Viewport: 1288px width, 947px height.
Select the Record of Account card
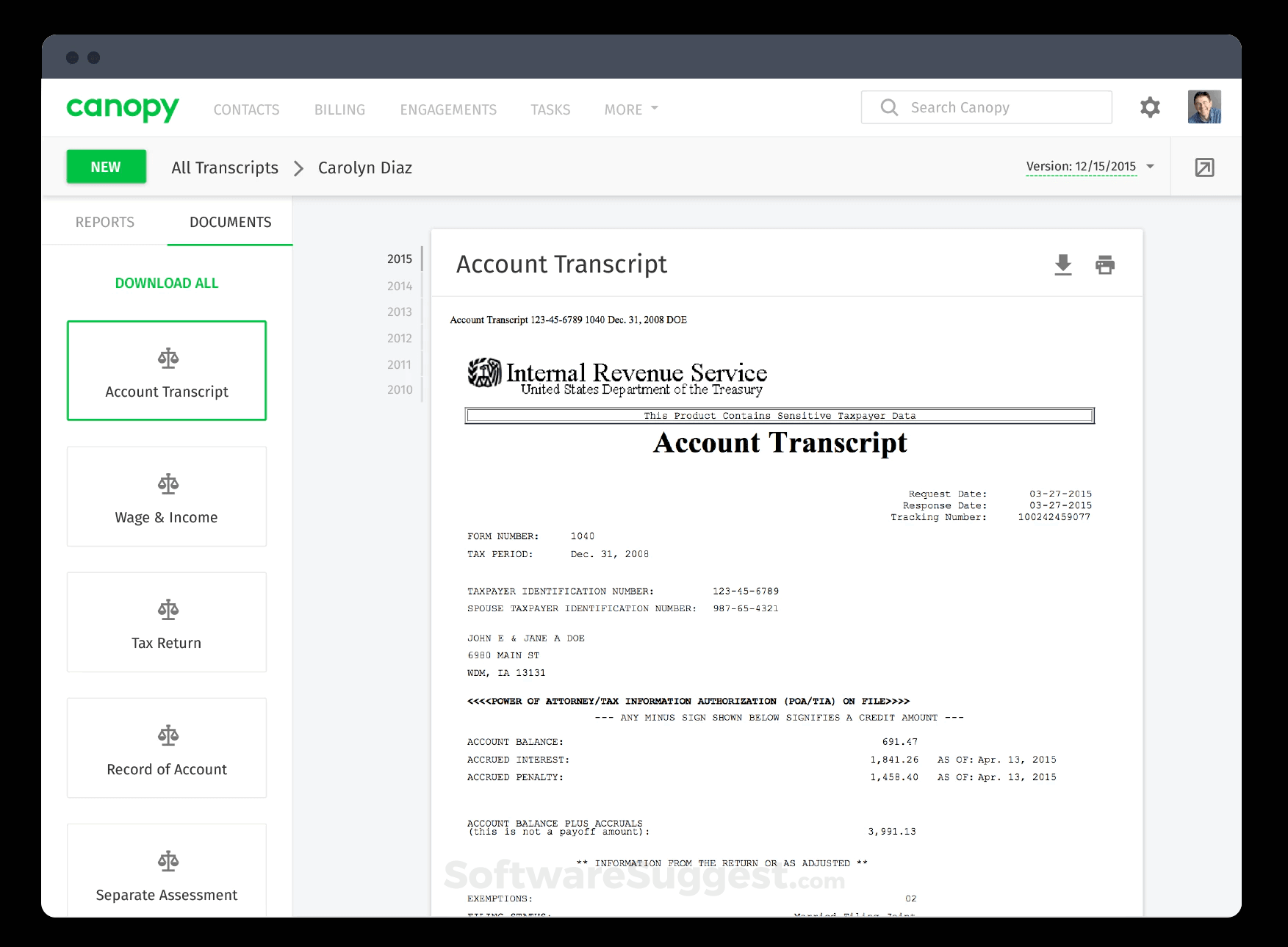pyautogui.click(x=166, y=748)
